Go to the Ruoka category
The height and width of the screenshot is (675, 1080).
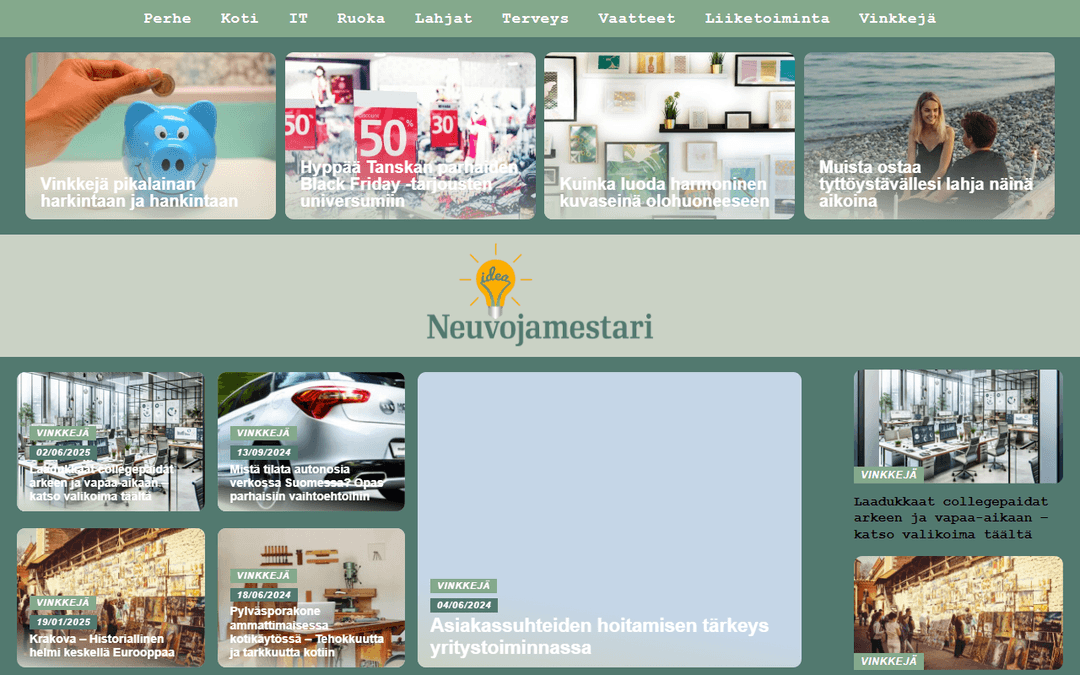pos(361,19)
